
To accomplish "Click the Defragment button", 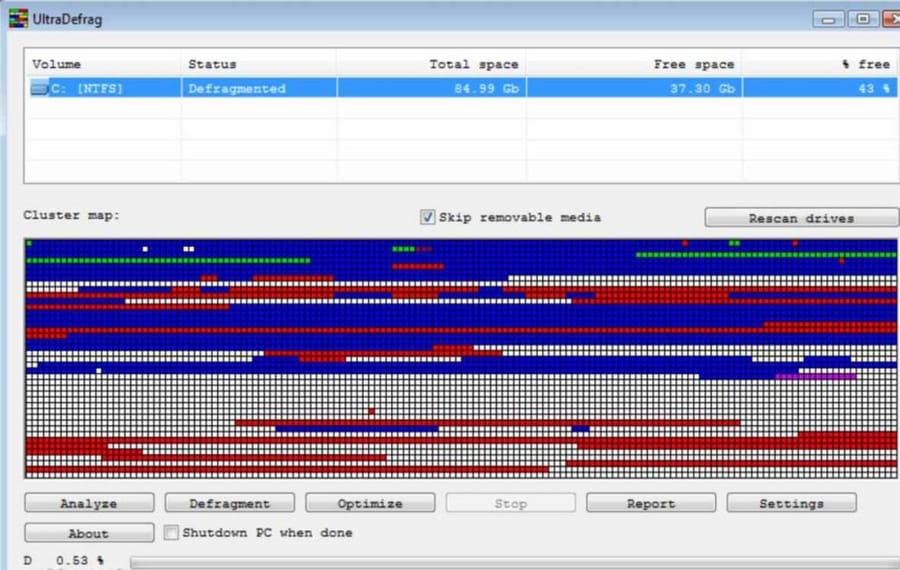I will pos(230,503).
